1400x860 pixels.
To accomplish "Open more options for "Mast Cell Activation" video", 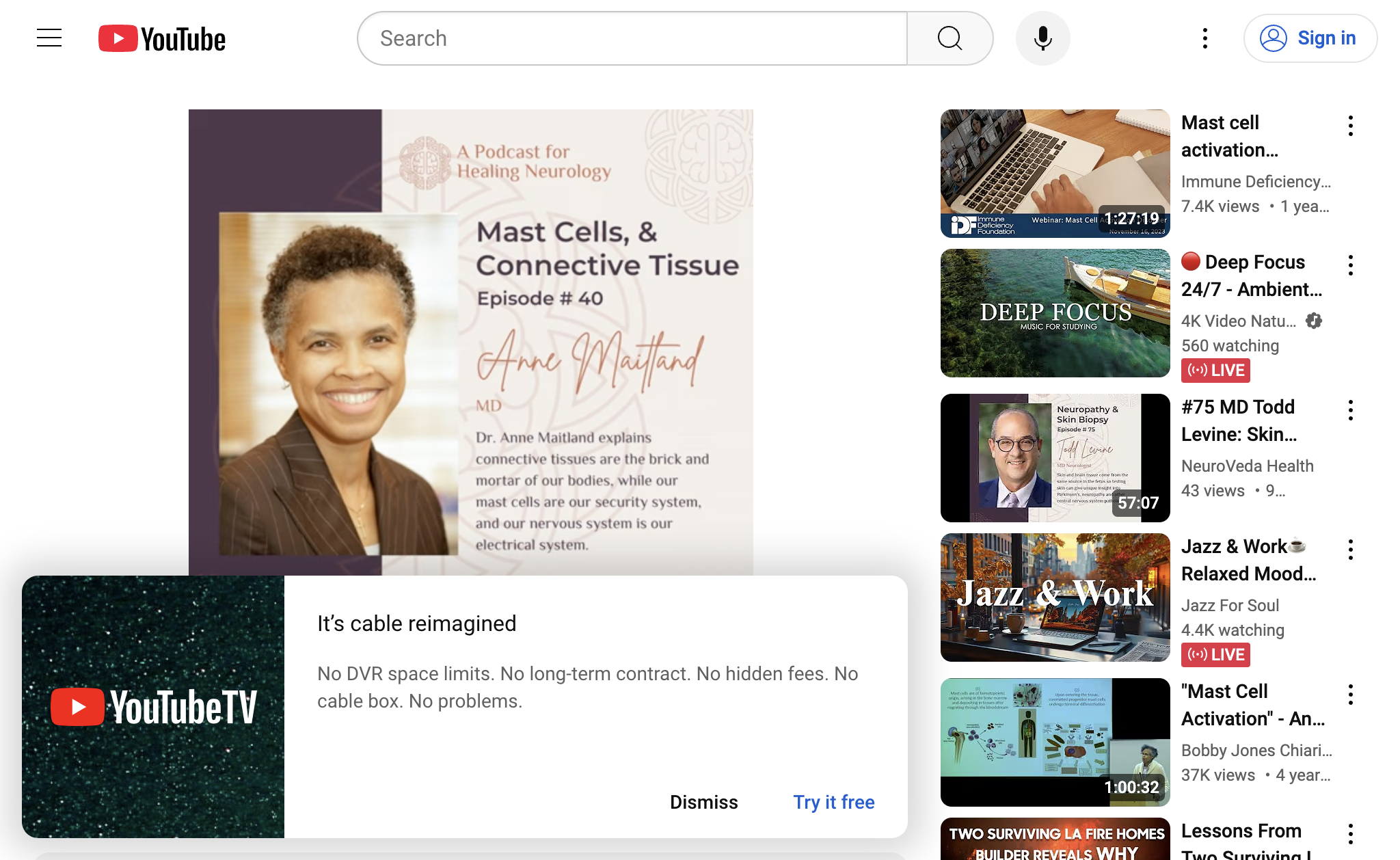I will tap(1351, 695).
